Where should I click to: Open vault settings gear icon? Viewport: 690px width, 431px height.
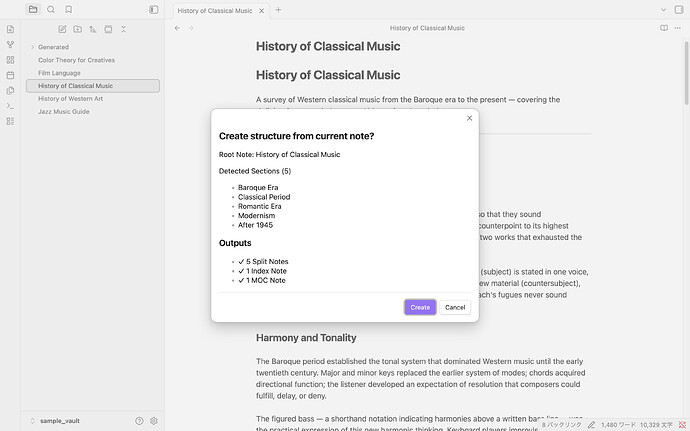(x=154, y=420)
